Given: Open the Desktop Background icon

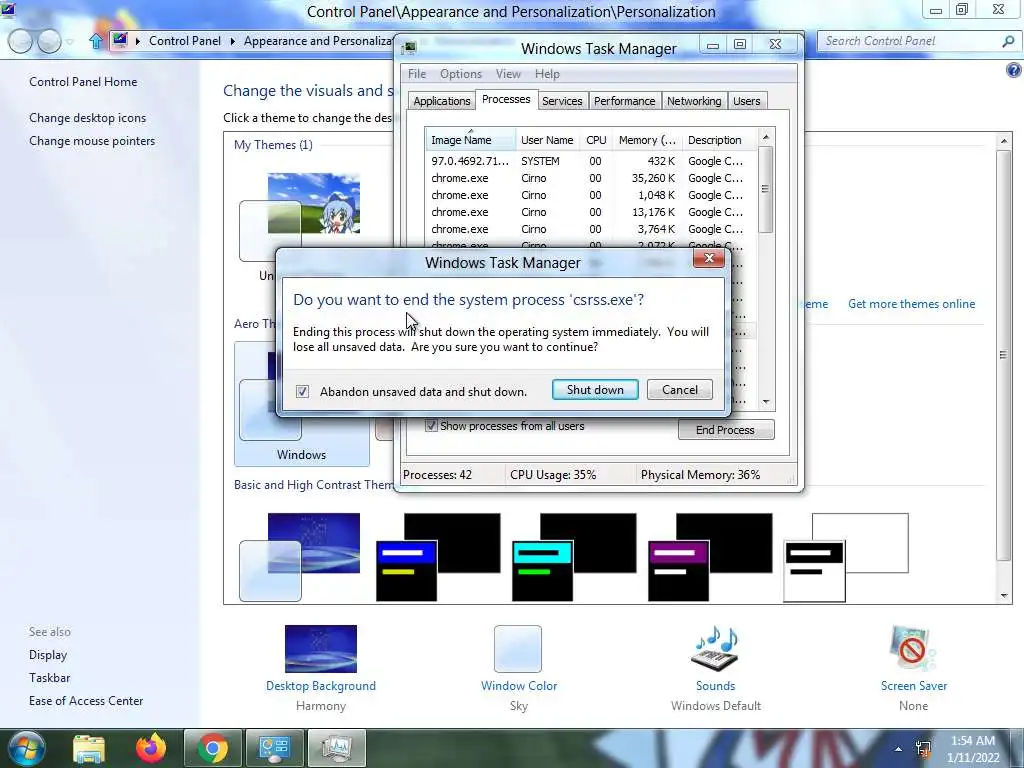Looking at the screenshot, I should [x=321, y=648].
